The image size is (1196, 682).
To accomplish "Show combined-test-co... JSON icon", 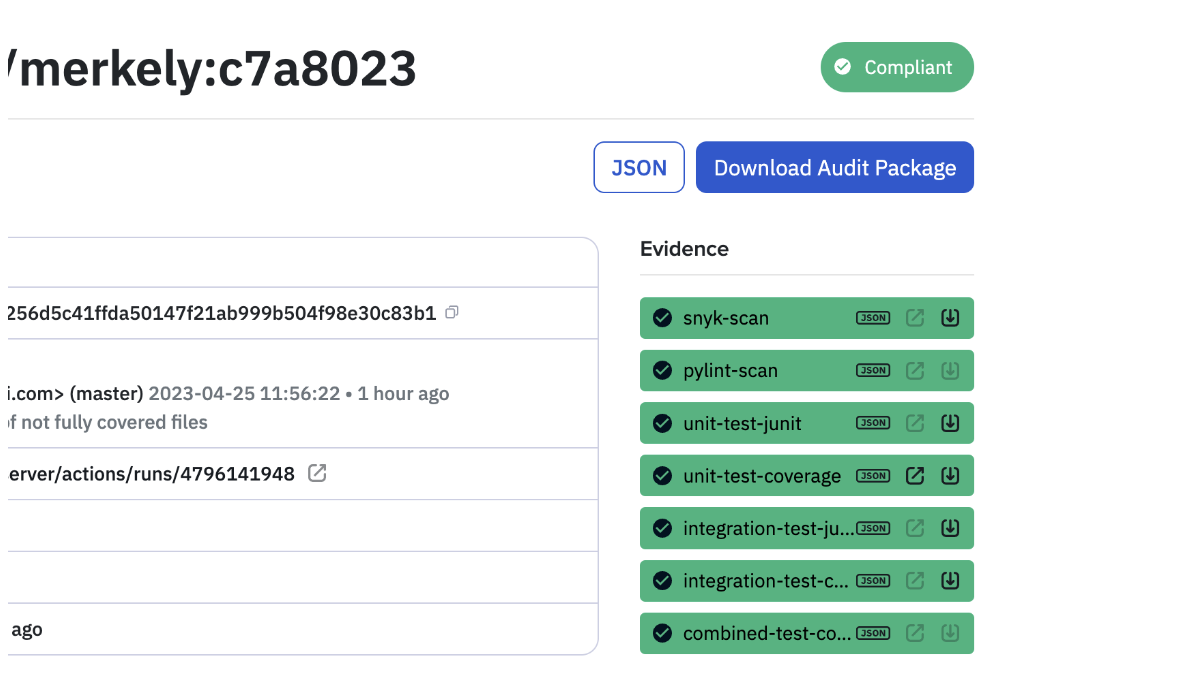I will click(x=873, y=633).
